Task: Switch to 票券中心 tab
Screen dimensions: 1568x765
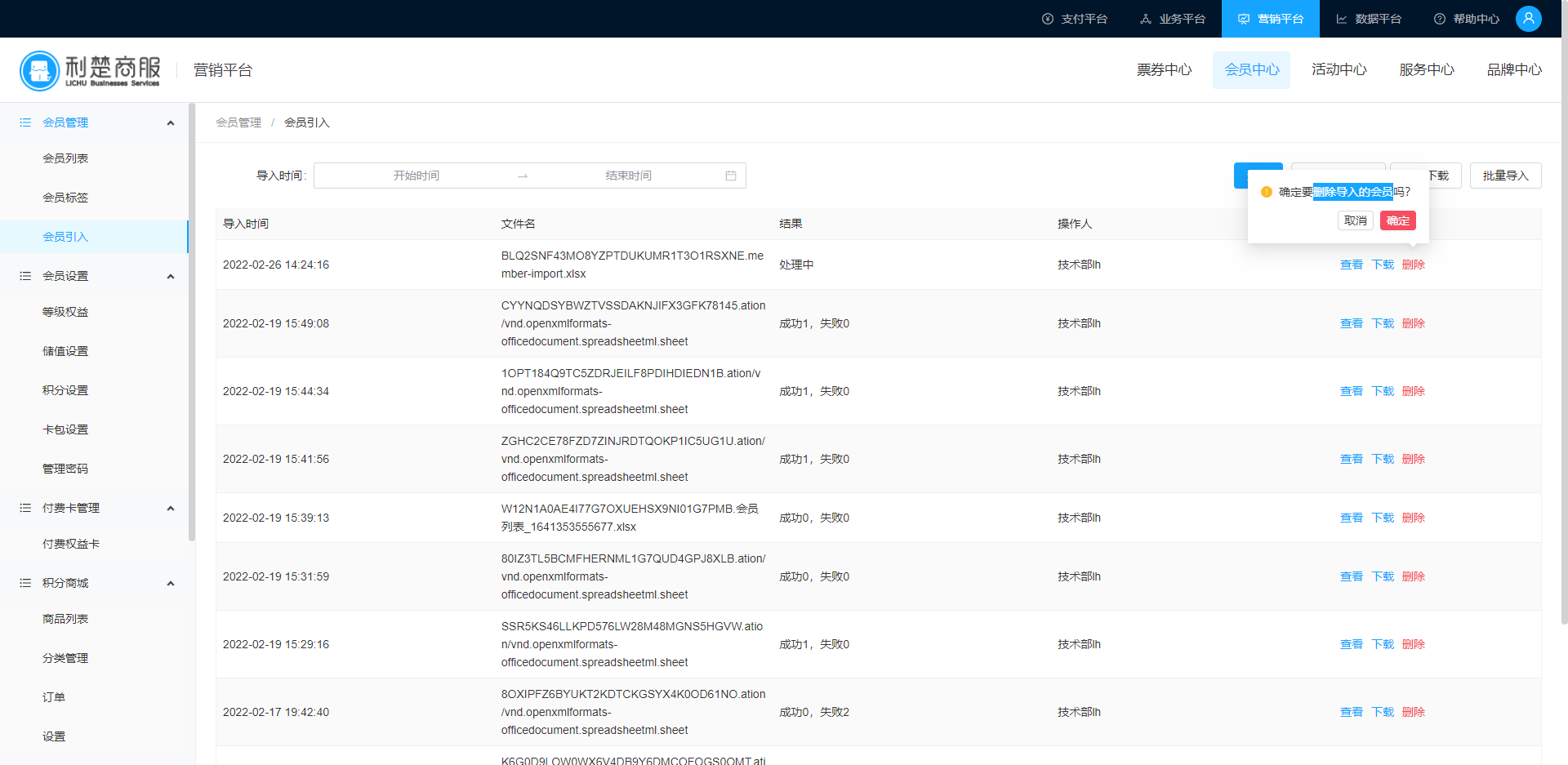Action: (1165, 70)
